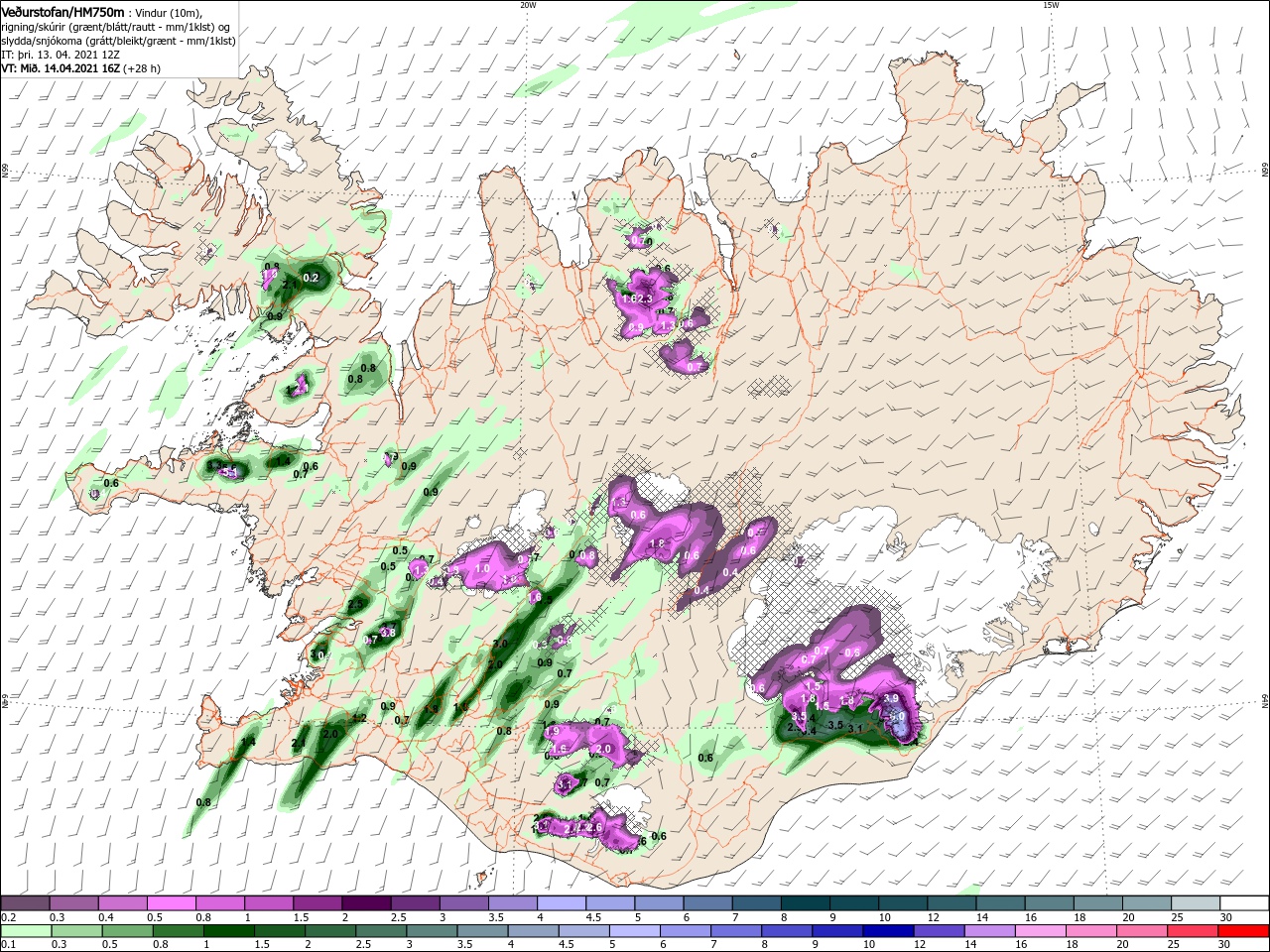Click the 20W longitude label
This screenshot has height=952, width=1270.
click(528, 5)
